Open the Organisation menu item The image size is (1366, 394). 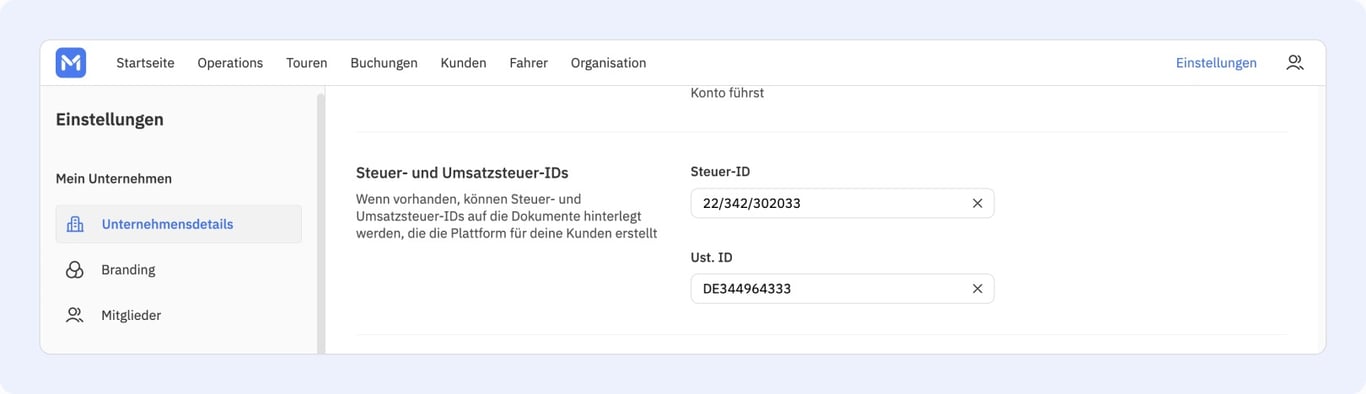pyautogui.click(x=608, y=63)
